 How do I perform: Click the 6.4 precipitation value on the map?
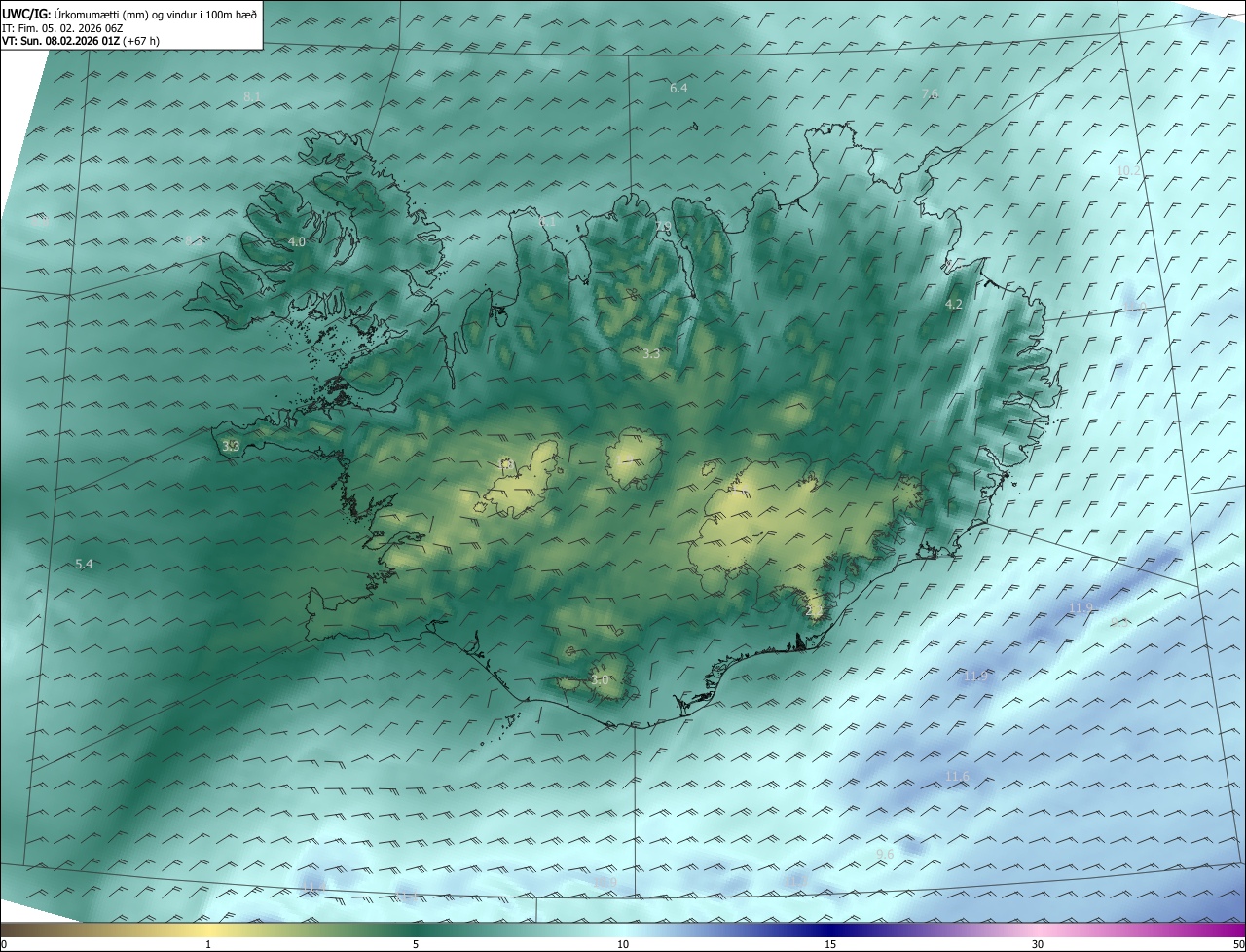(x=678, y=89)
